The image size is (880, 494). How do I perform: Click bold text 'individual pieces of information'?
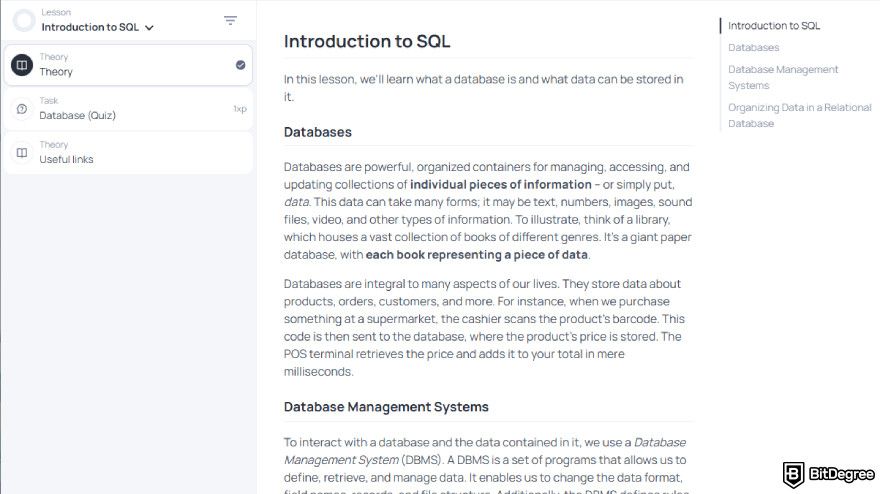(501, 185)
